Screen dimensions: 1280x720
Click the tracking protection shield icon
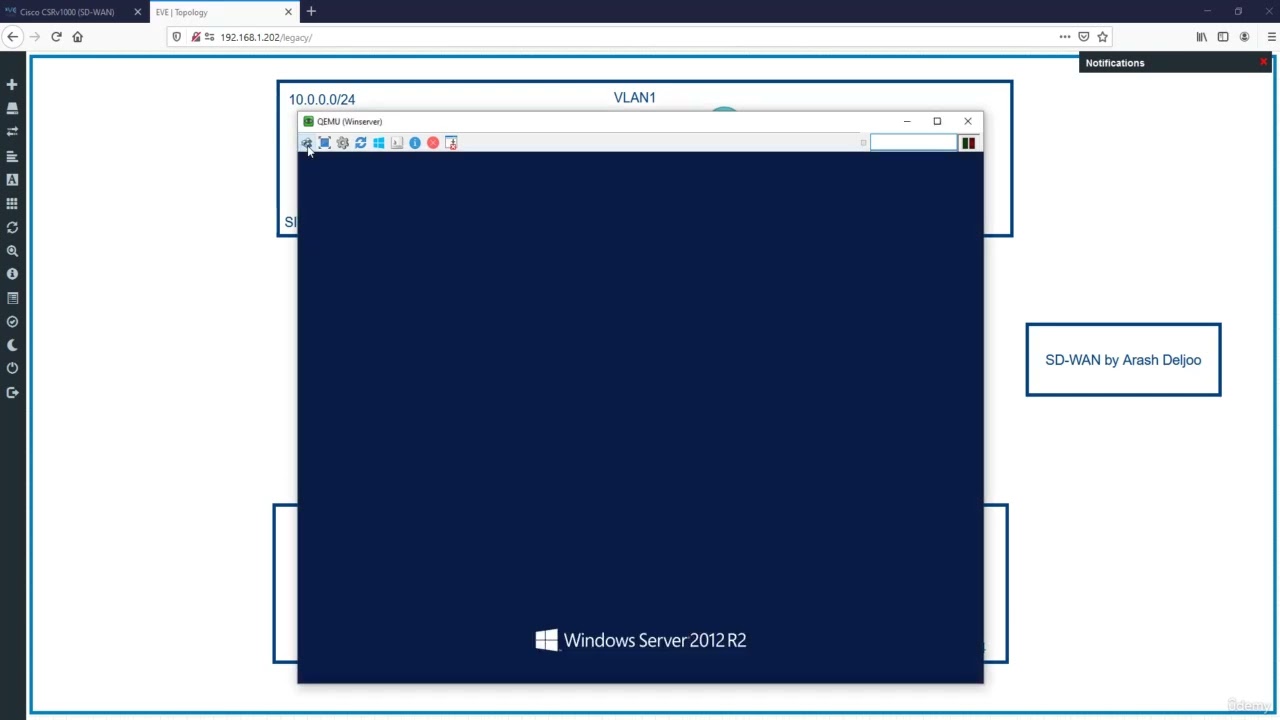(177, 37)
